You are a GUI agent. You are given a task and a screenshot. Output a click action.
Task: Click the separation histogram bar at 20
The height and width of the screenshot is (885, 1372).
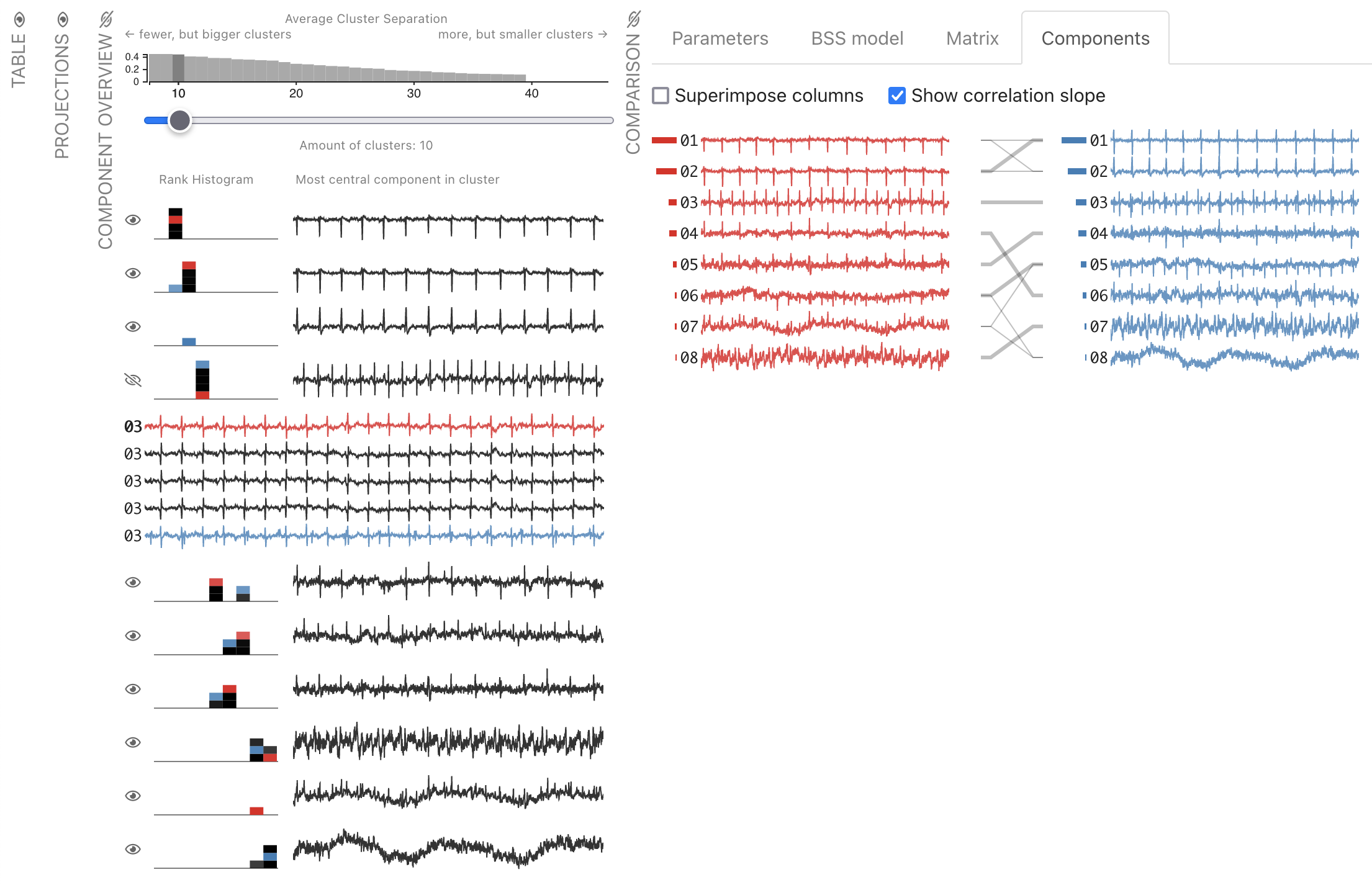click(296, 73)
